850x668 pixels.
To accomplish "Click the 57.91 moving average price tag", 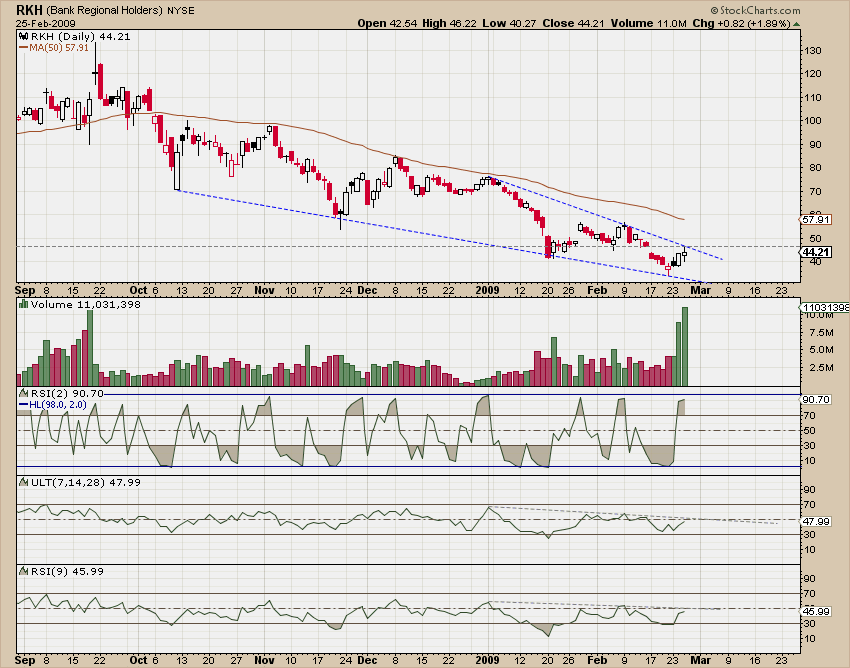I will pos(815,220).
